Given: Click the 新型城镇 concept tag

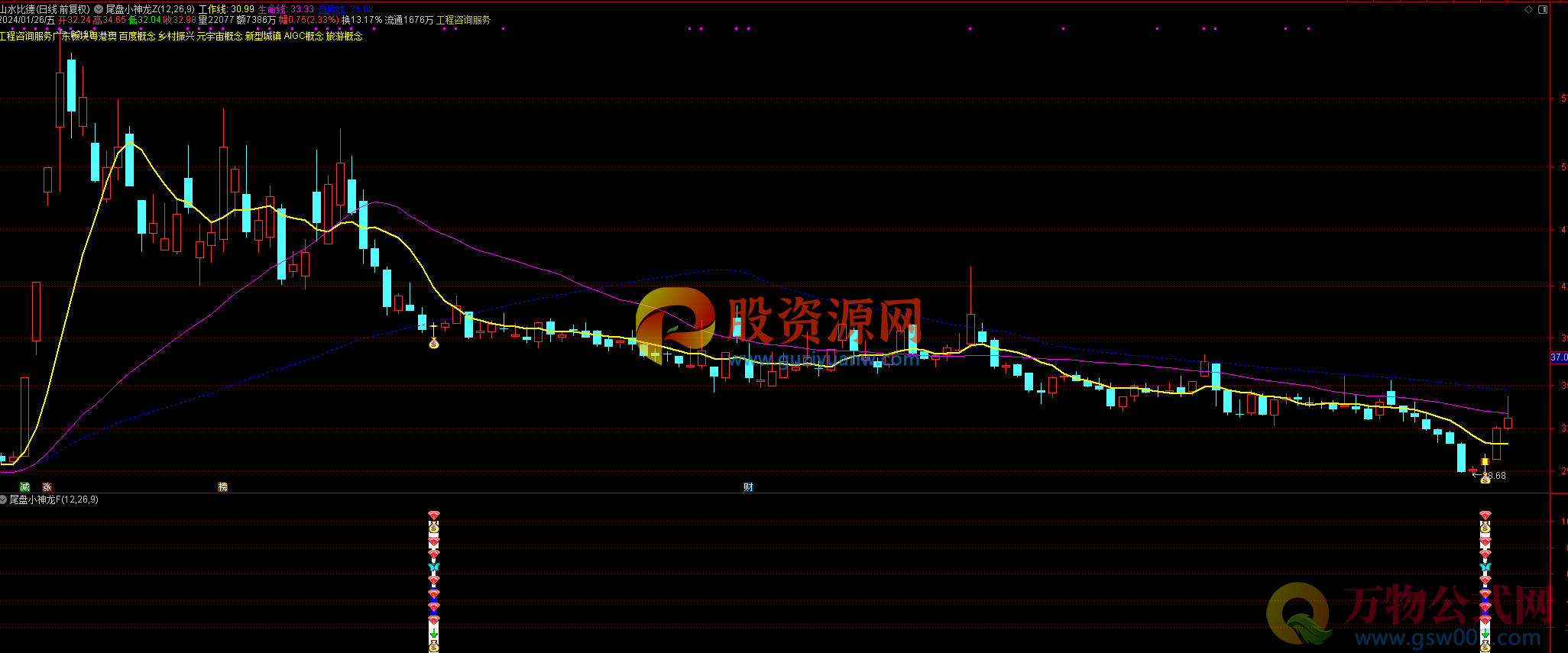Looking at the screenshot, I should [263, 36].
